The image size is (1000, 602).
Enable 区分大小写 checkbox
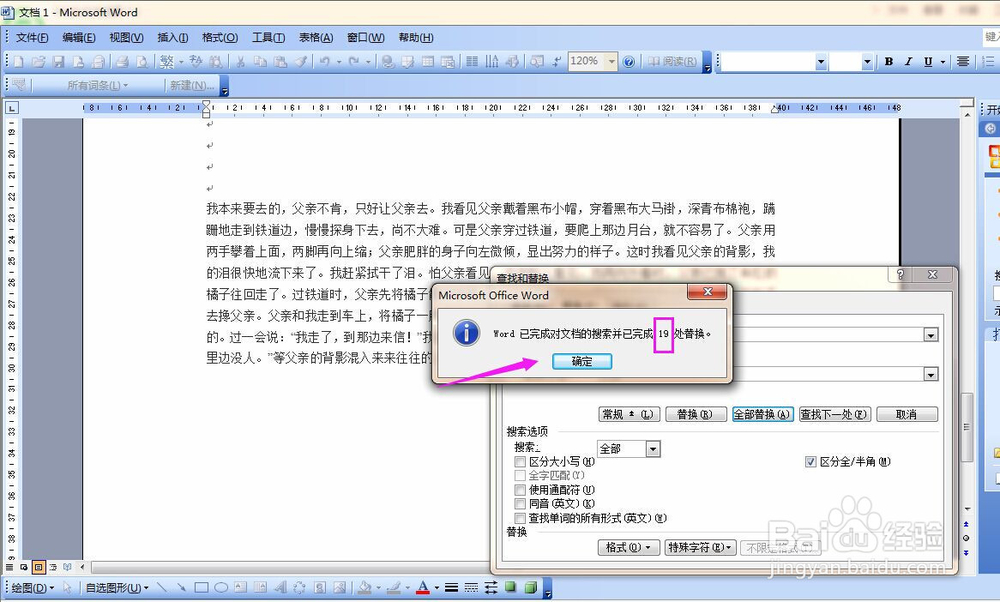(520, 462)
